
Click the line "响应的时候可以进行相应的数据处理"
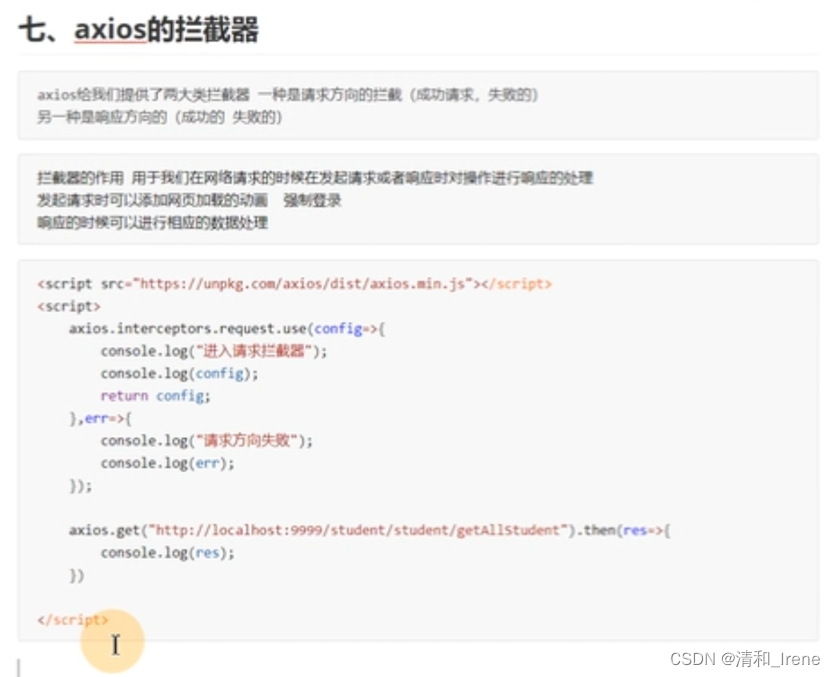(x=152, y=223)
